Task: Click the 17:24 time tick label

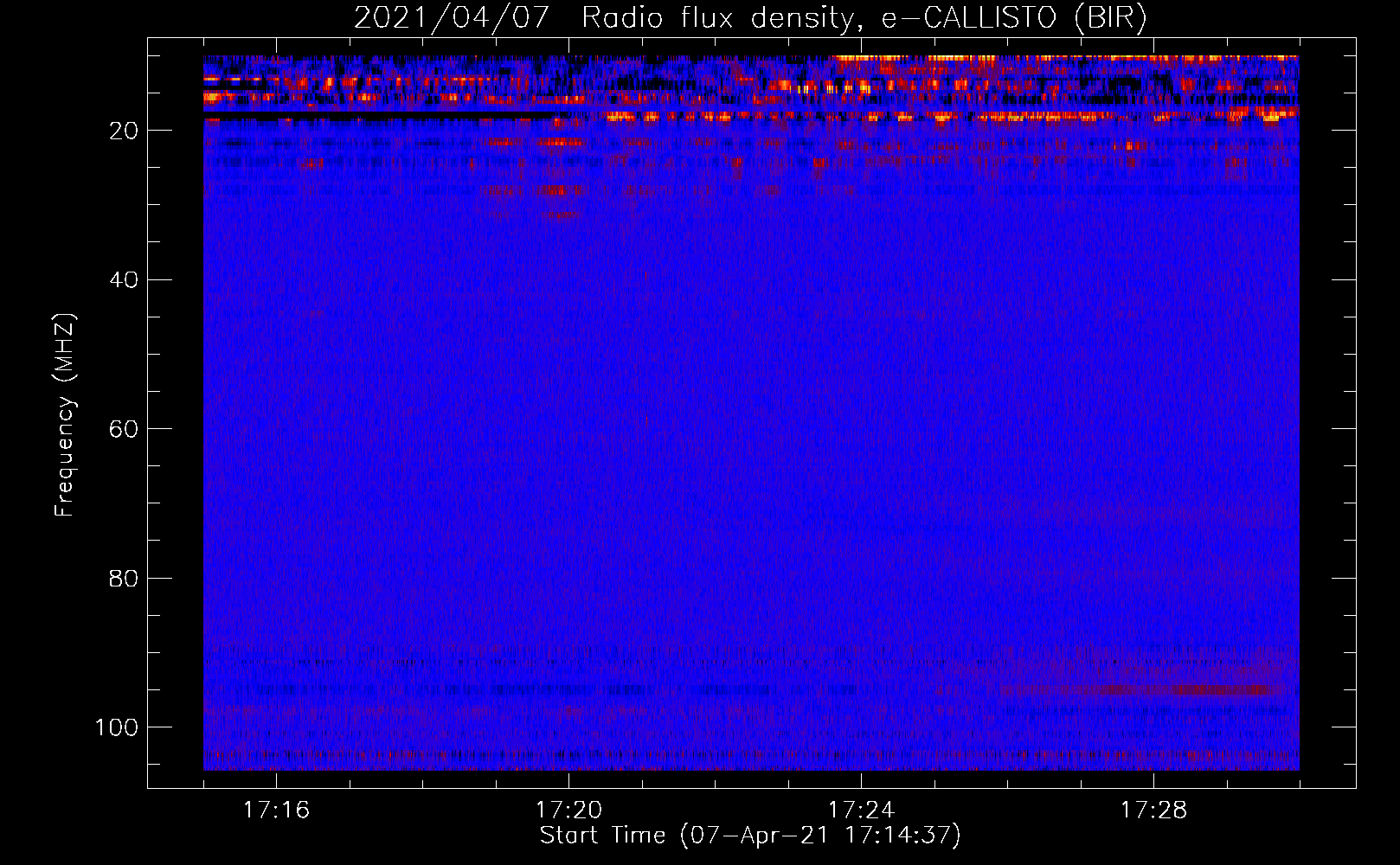Action: 861,810
